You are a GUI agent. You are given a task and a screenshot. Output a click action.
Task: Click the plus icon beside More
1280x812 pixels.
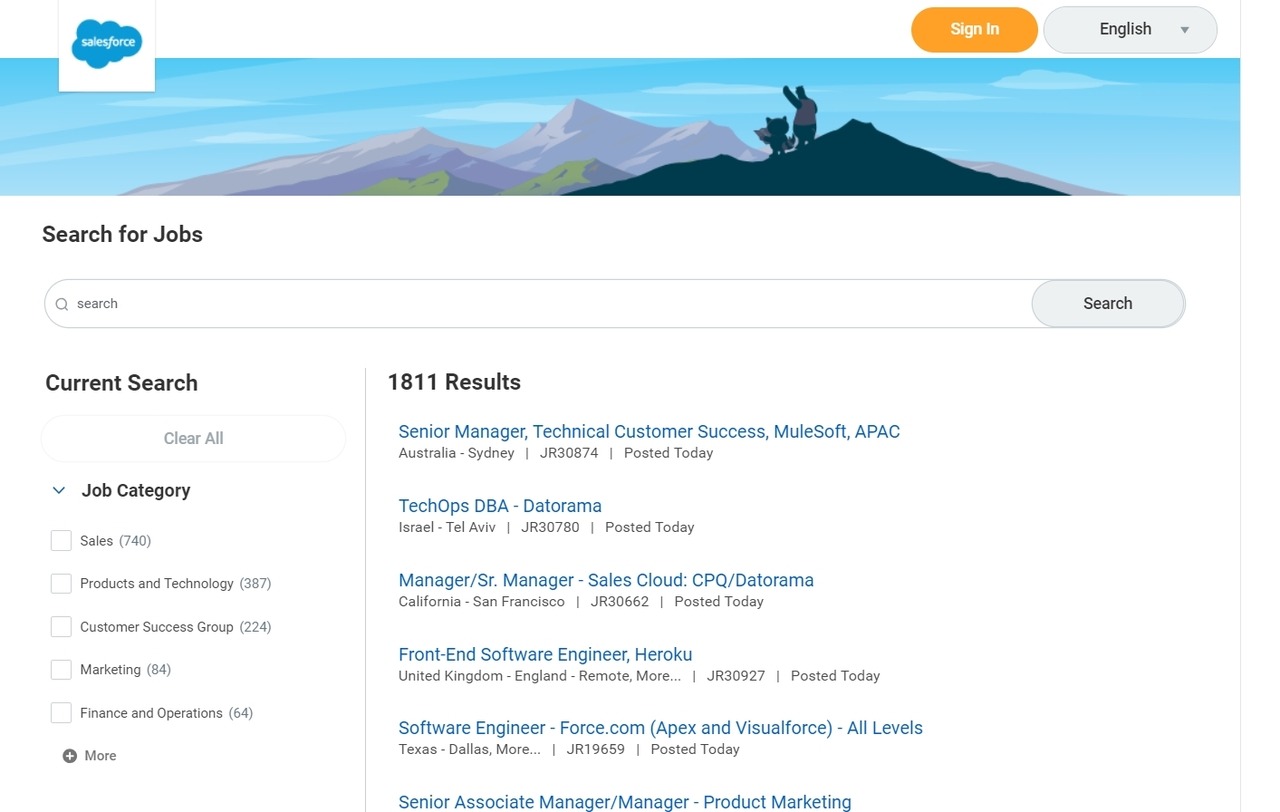(x=70, y=756)
